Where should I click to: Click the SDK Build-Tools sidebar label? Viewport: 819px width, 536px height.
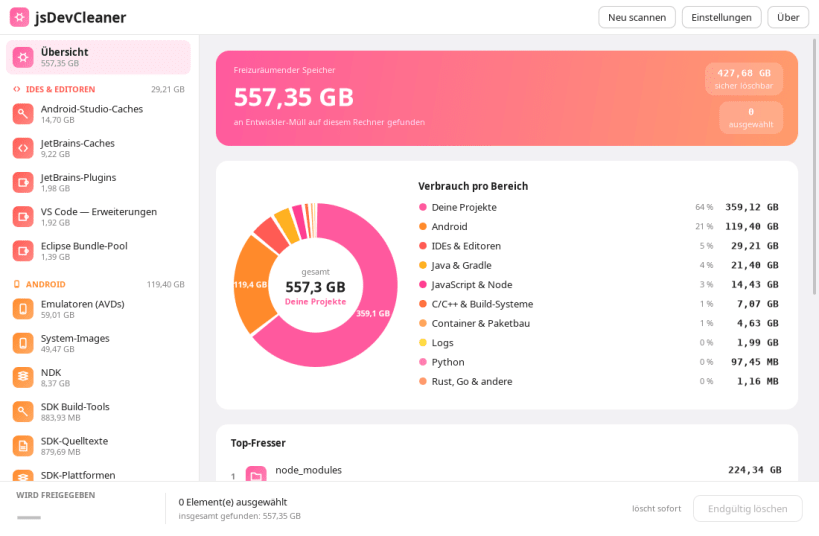pos(75,407)
